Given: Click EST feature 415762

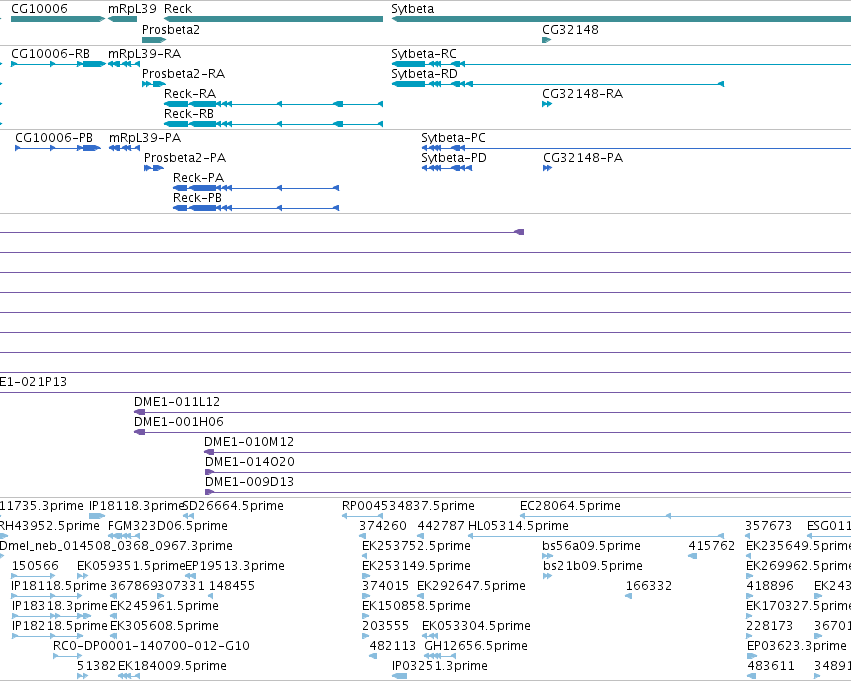Looking at the screenshot, I should pyautogui.click(x=712, y=545).
